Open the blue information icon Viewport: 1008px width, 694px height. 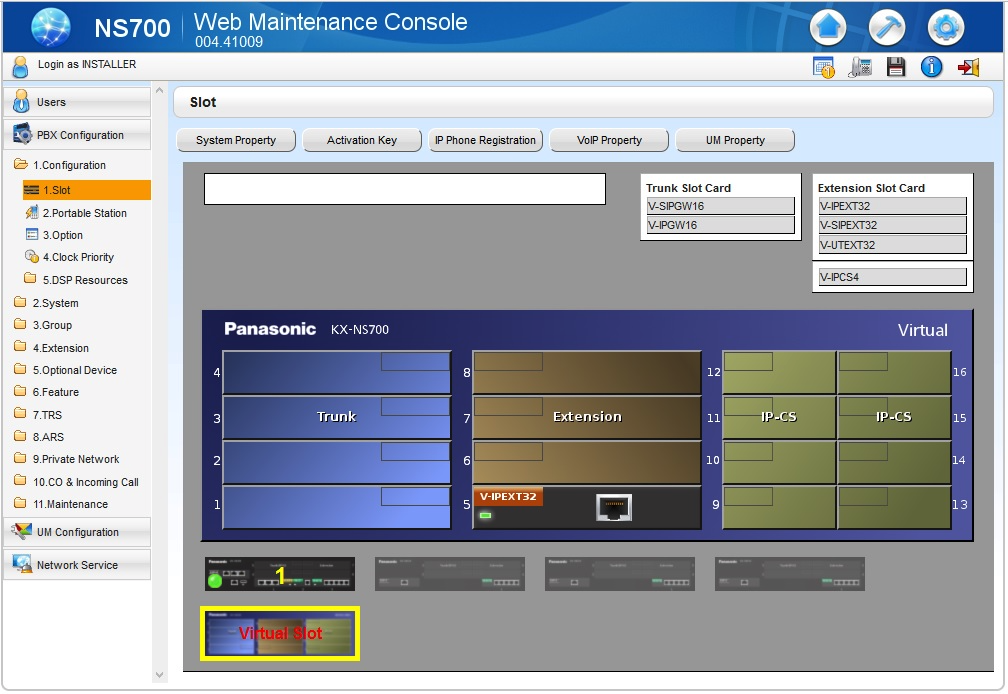pyautogui.click(x=931, y=67)
